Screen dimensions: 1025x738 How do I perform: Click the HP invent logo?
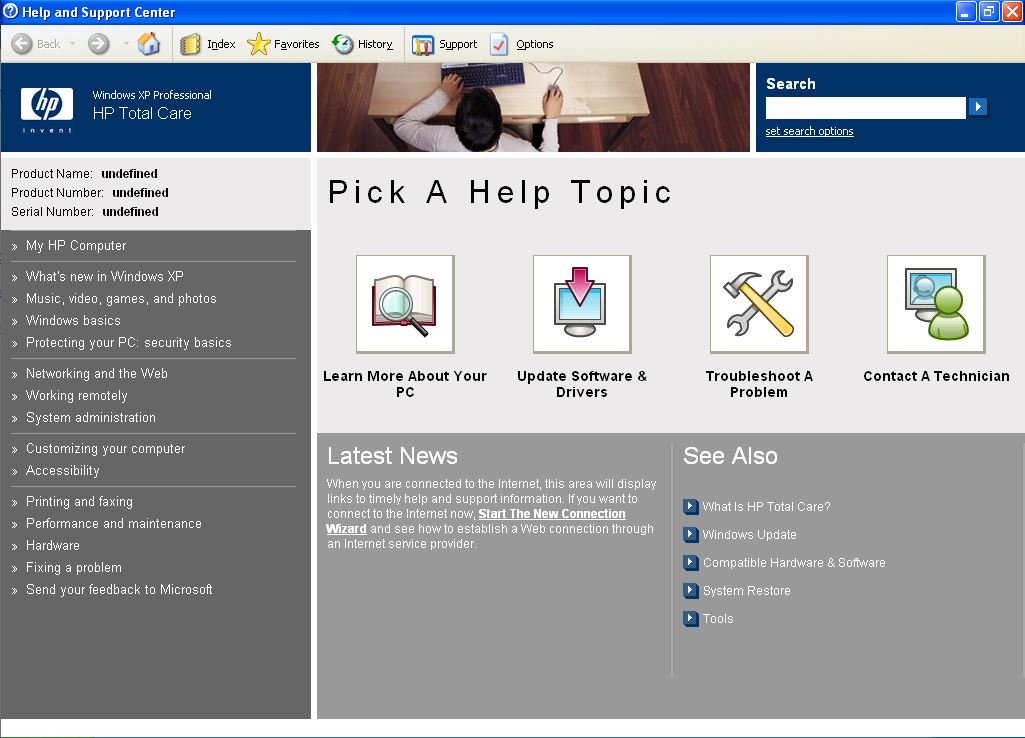click(x=44, y=108)
